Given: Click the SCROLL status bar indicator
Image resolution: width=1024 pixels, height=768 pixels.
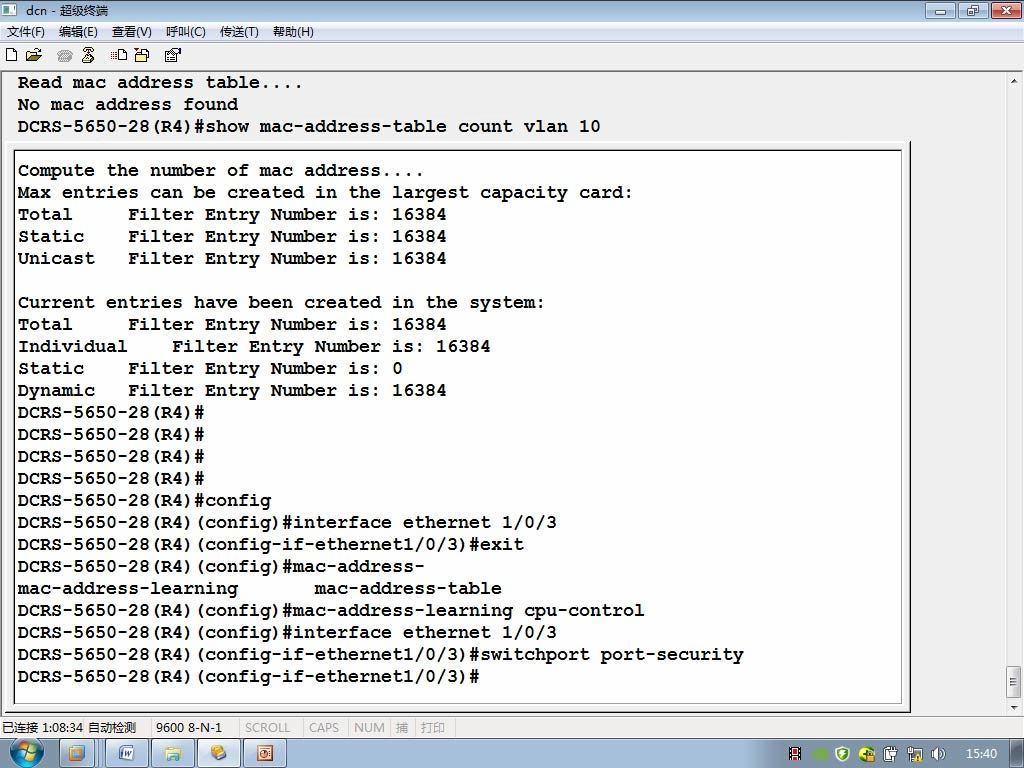Looking at the screenshot, I should 267,728.
